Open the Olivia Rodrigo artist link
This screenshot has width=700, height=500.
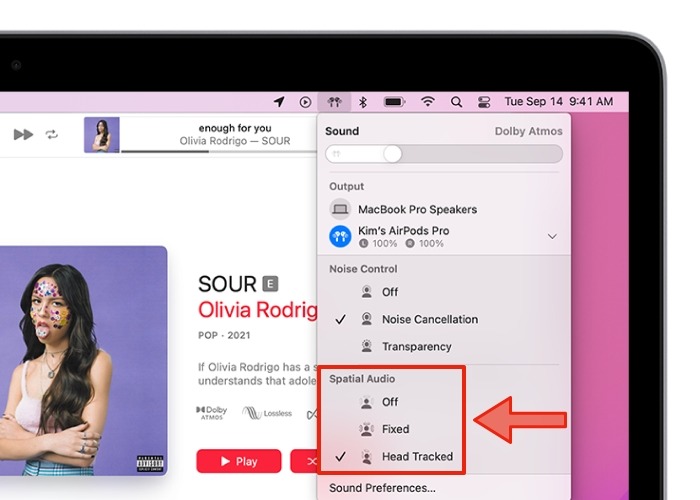coord(258,310)
